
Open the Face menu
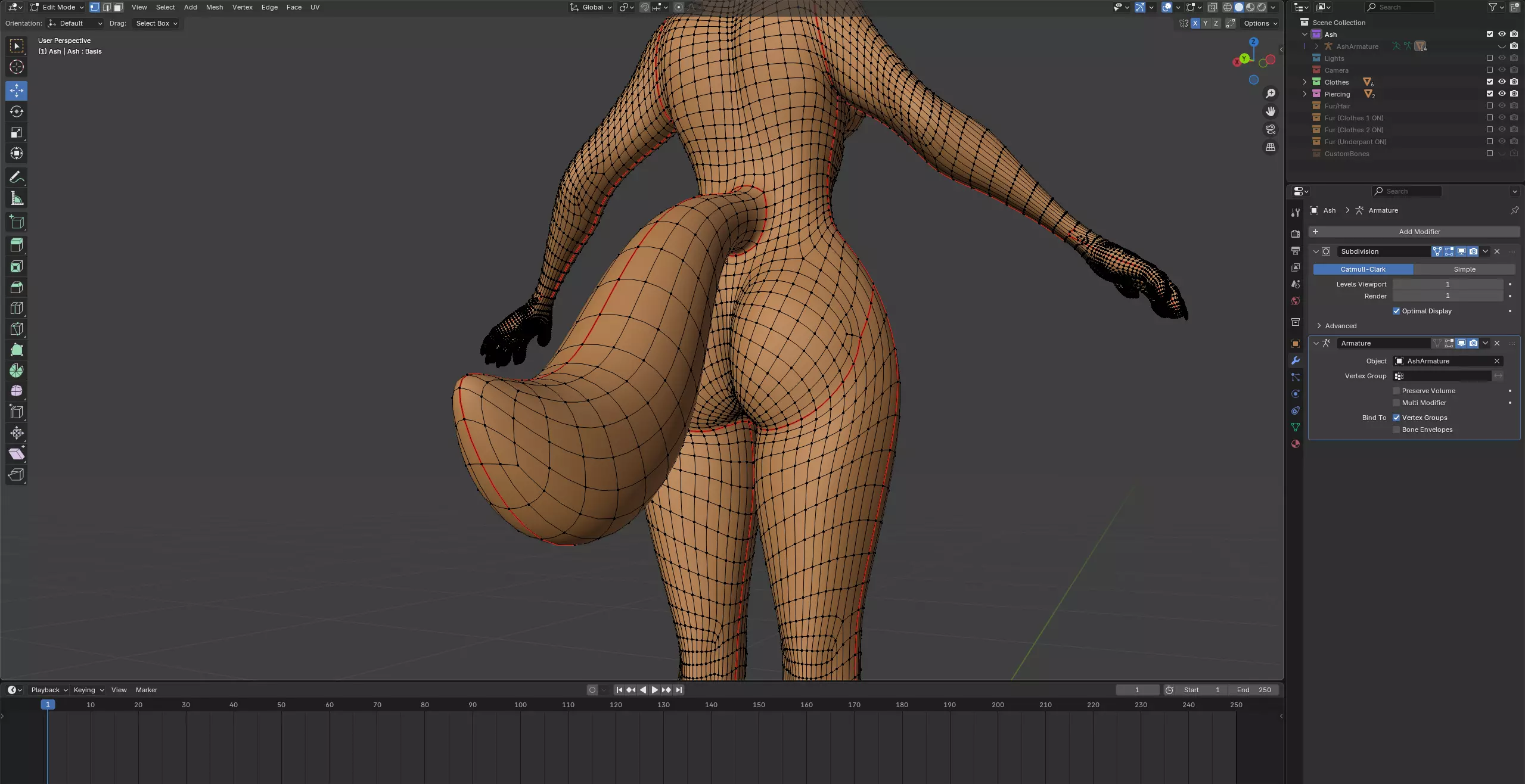tap(294, 7)
